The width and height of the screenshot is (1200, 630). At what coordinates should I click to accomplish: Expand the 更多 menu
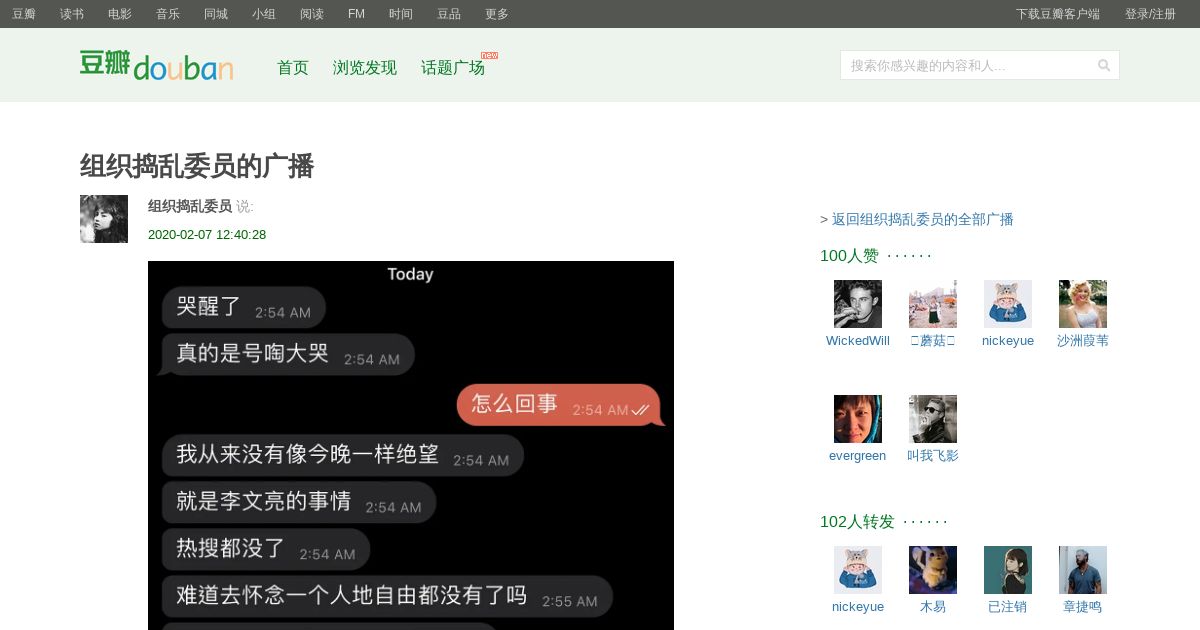pyautogui.click(x=497, y=14)
